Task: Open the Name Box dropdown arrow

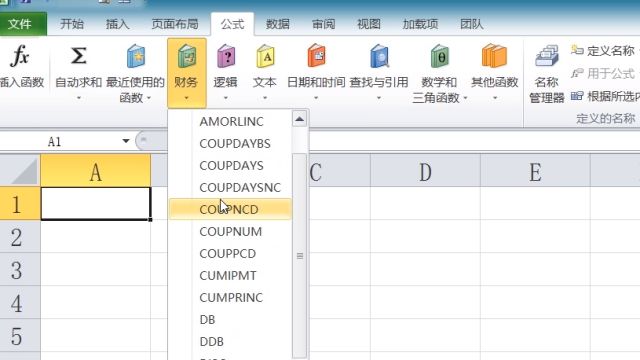Action: (x=126, y=141)
